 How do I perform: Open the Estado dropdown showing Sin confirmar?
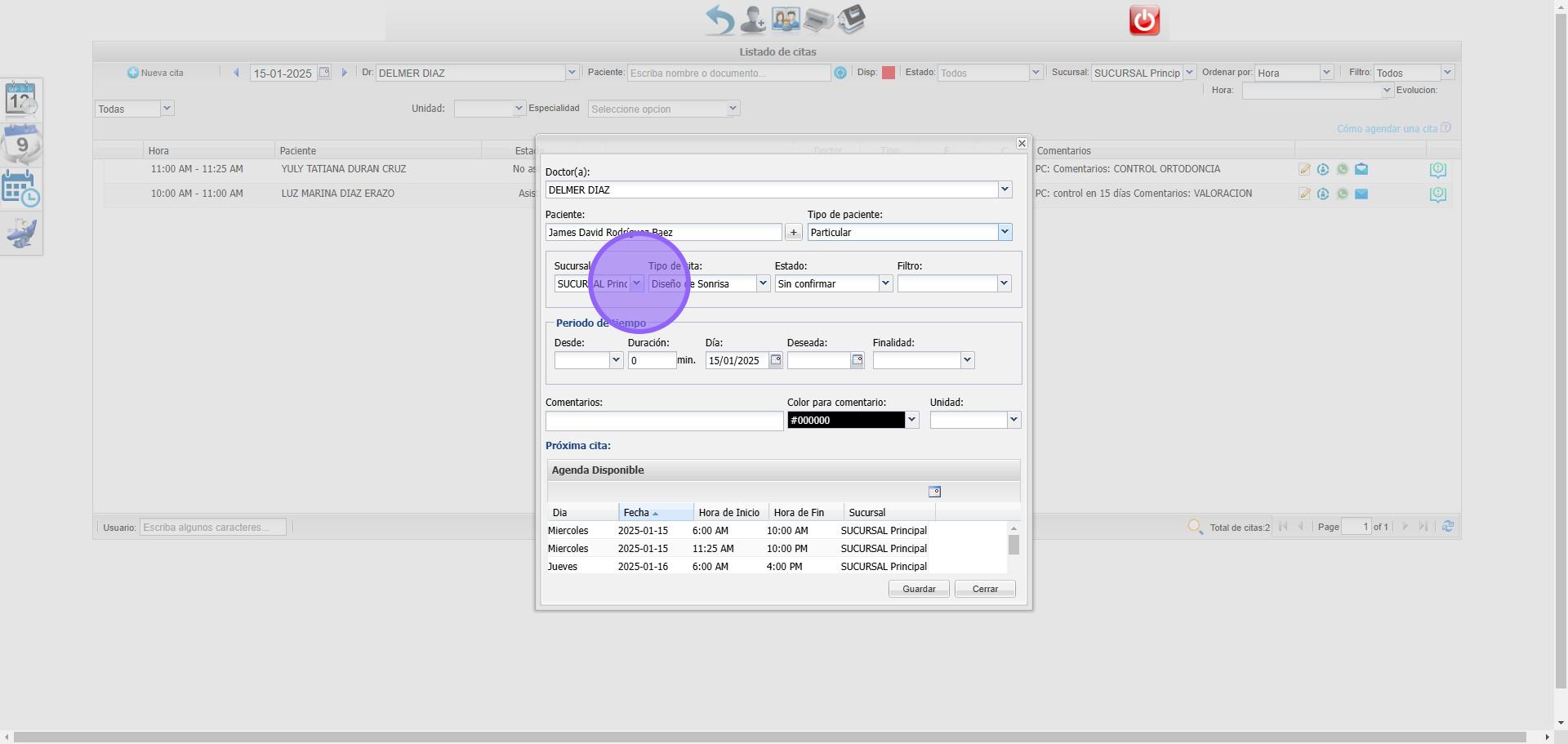pyautogui.click(x=884, y=283)
